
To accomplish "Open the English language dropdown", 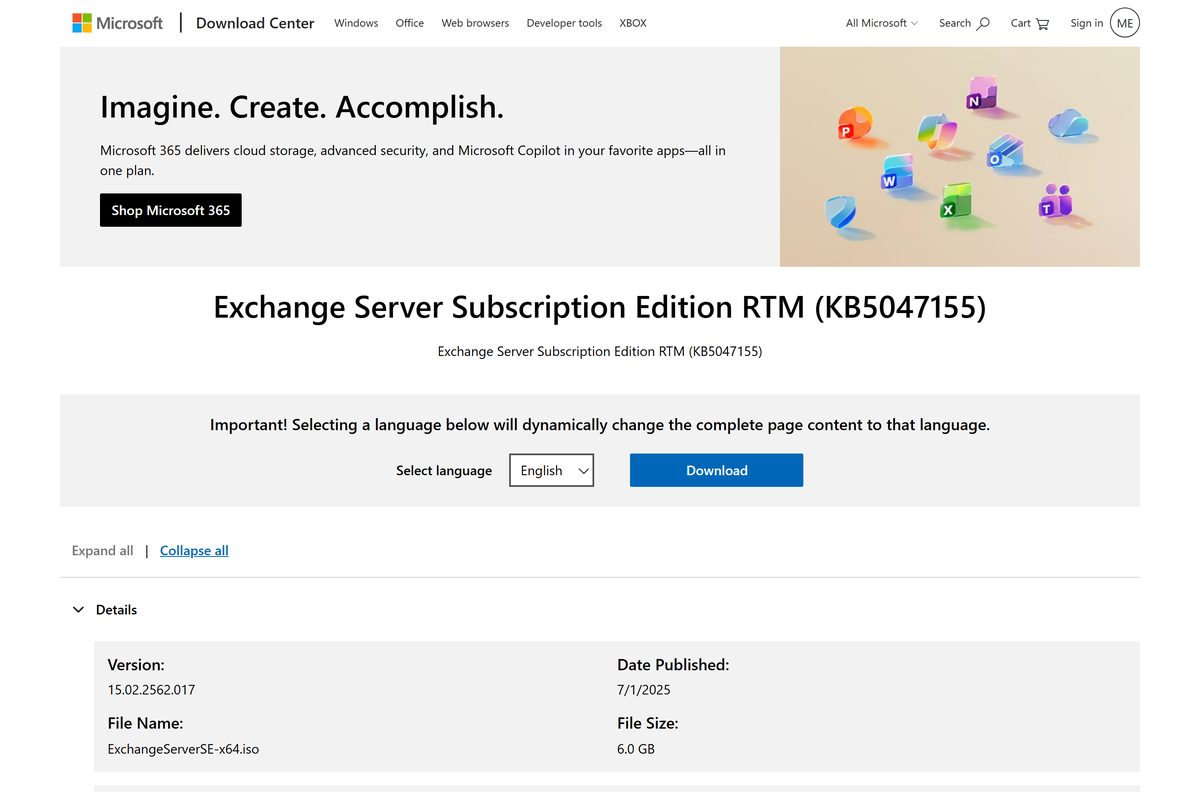I will coord(551,470).
